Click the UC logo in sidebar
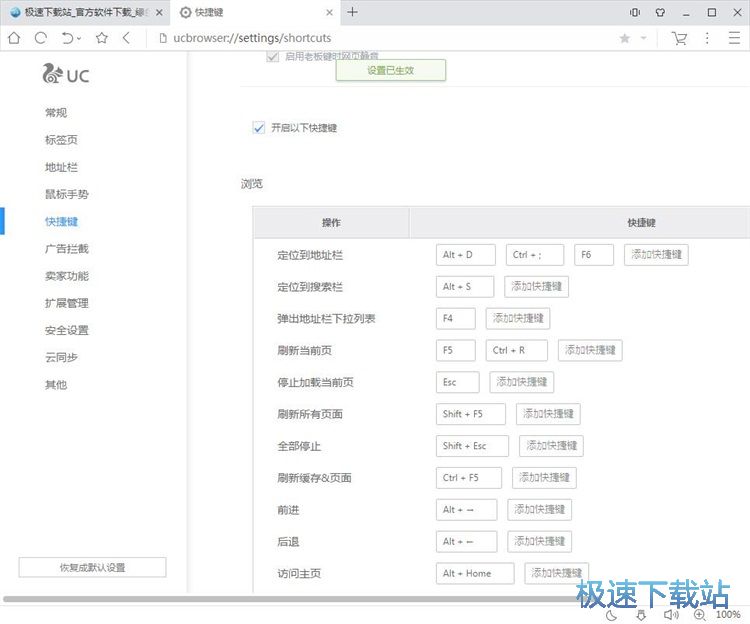750x624 pixels. tap(66, 74)
